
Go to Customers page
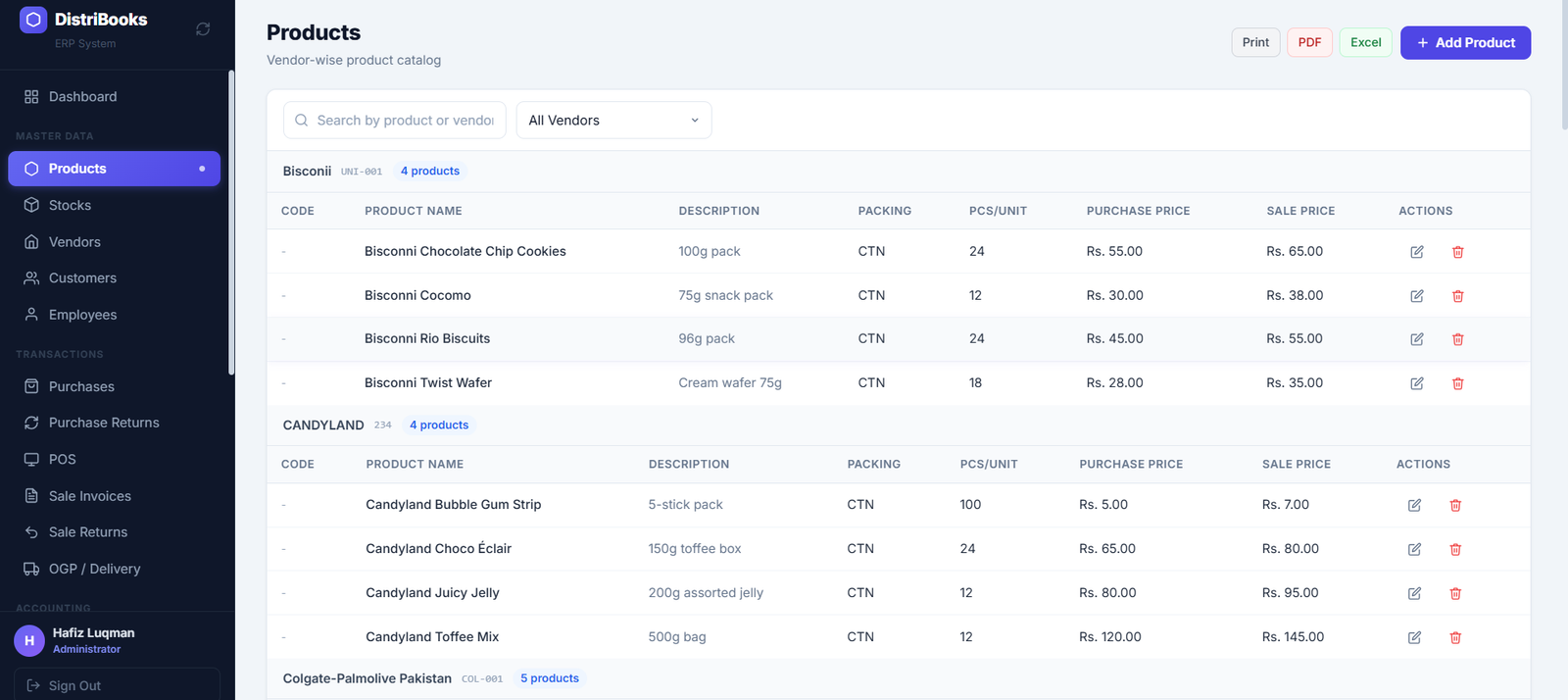click(114, 278)
